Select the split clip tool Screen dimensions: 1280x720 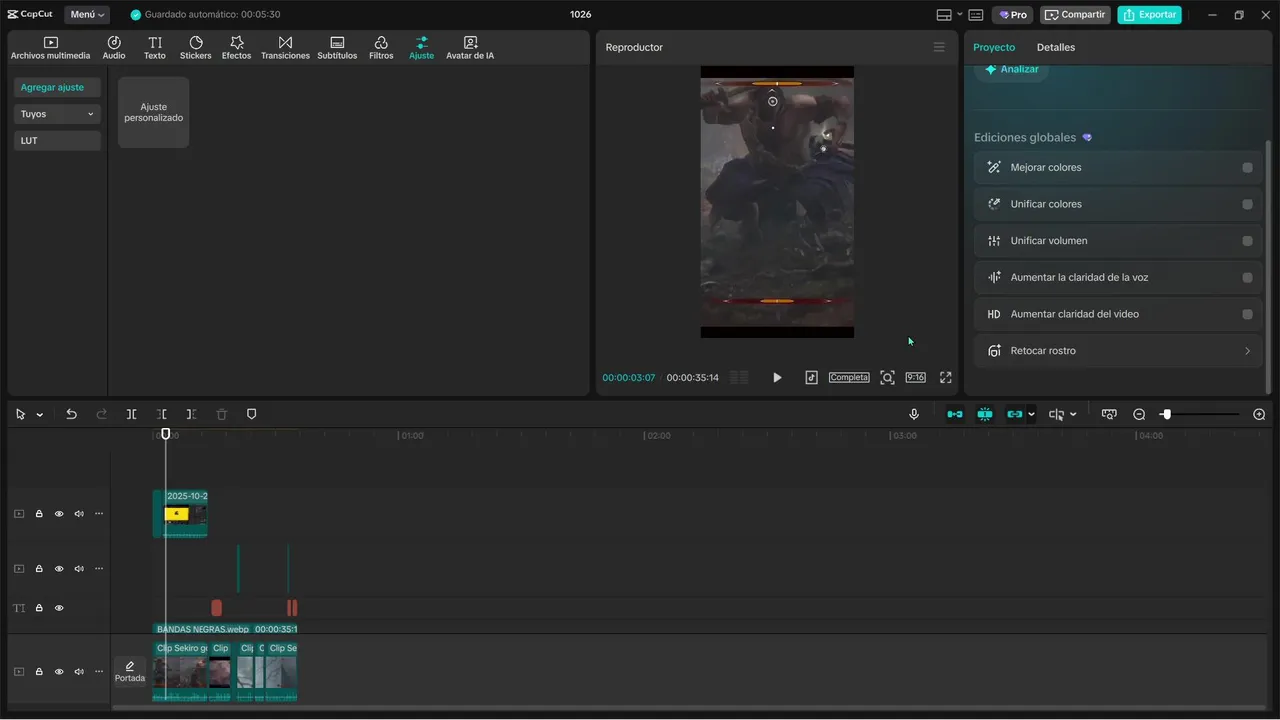coord(131,414)
